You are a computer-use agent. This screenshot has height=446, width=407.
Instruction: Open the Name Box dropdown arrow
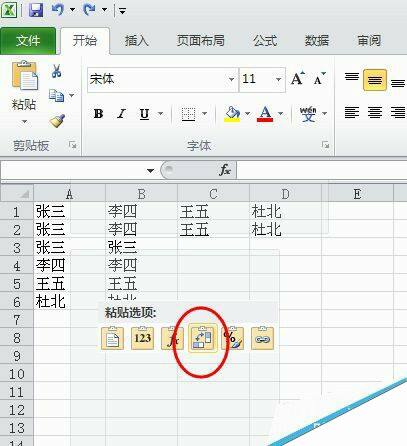tap(150, 171)
